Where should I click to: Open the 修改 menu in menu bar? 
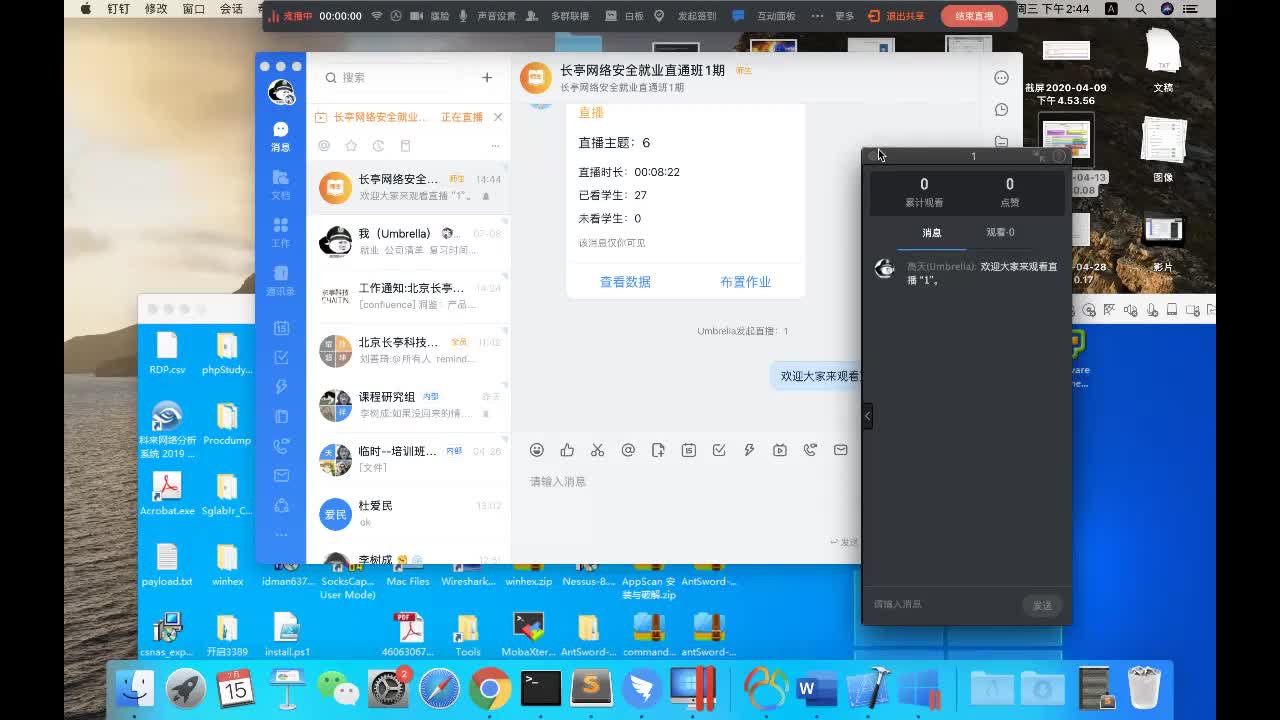click(156, 8)
